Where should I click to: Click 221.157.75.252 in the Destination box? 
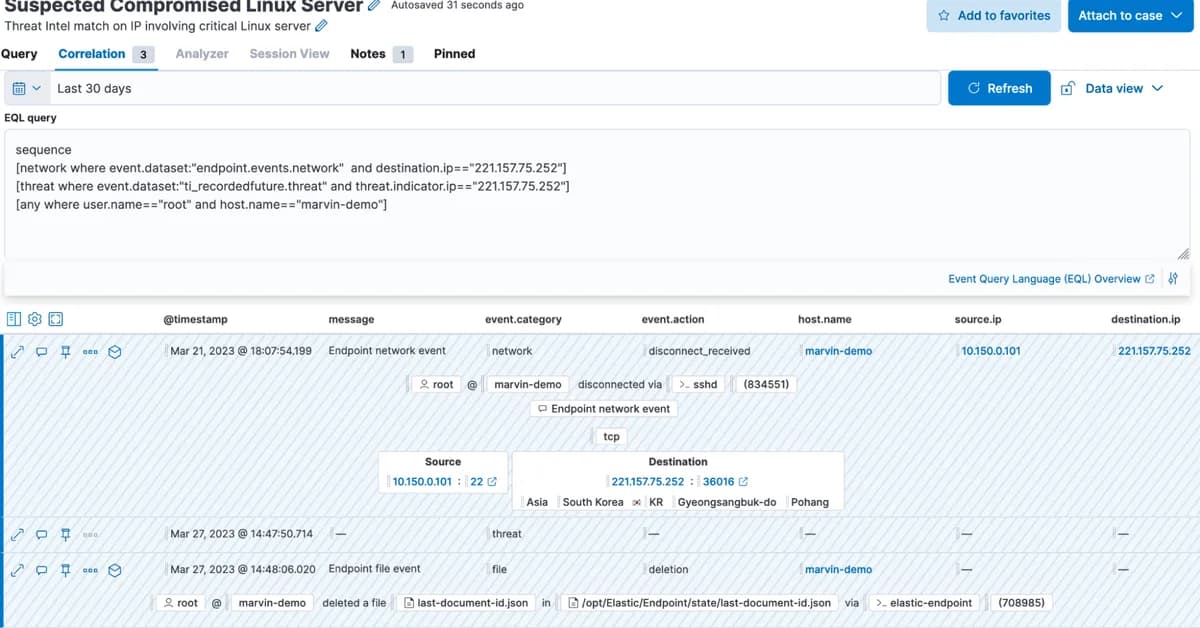648,482
